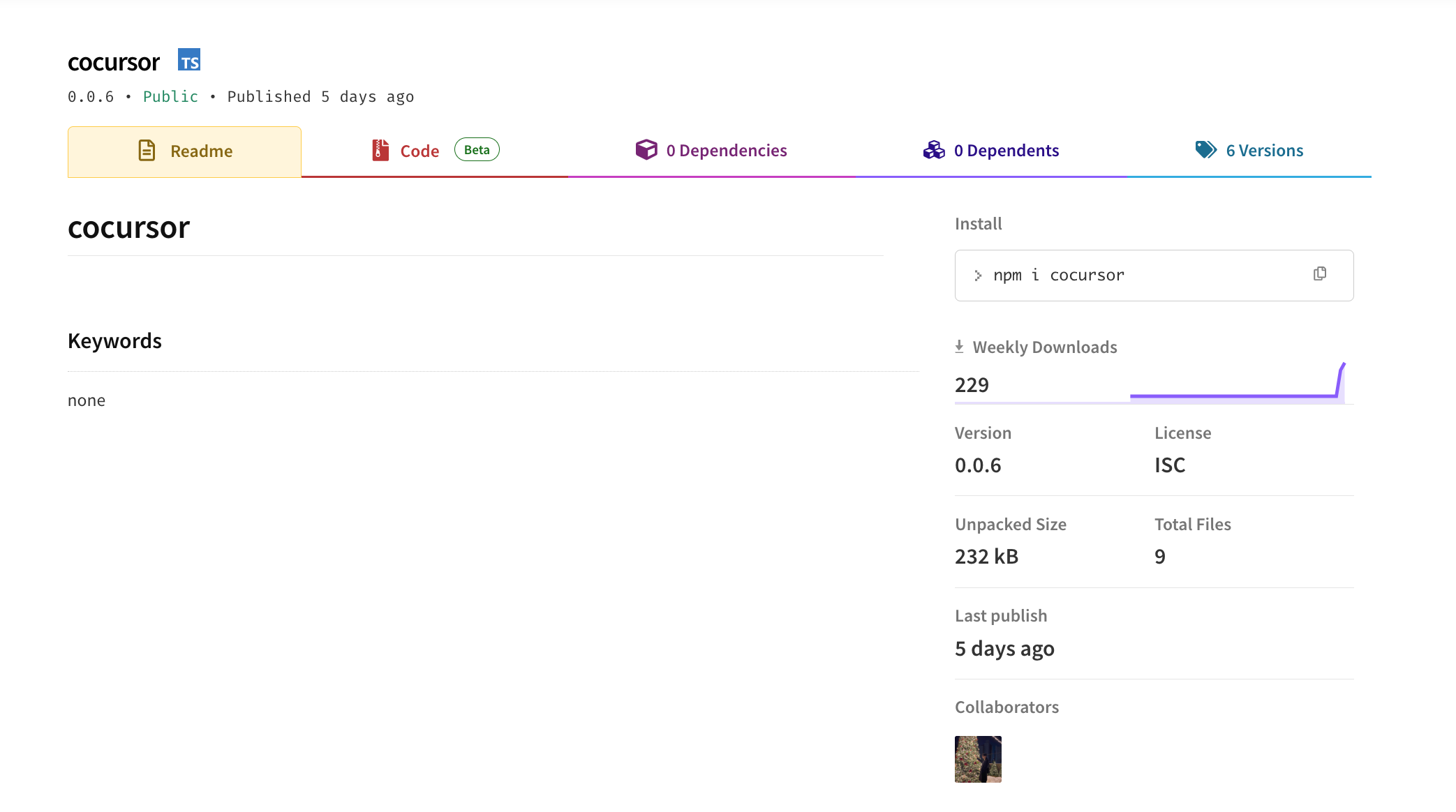Screen dimensions: 1456x812
Task: Click the total files value 9
Action: click(x=1160, y=557)
